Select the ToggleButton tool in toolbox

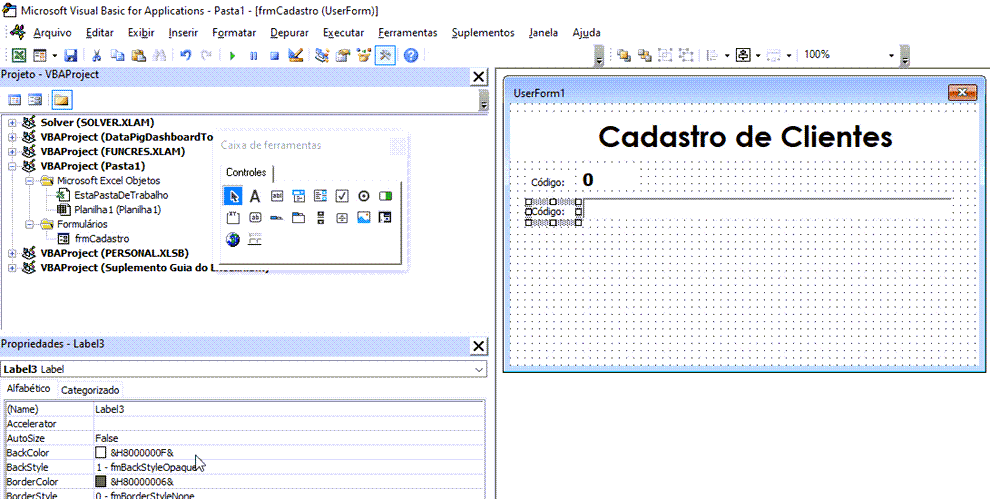[x=385, y=196]
